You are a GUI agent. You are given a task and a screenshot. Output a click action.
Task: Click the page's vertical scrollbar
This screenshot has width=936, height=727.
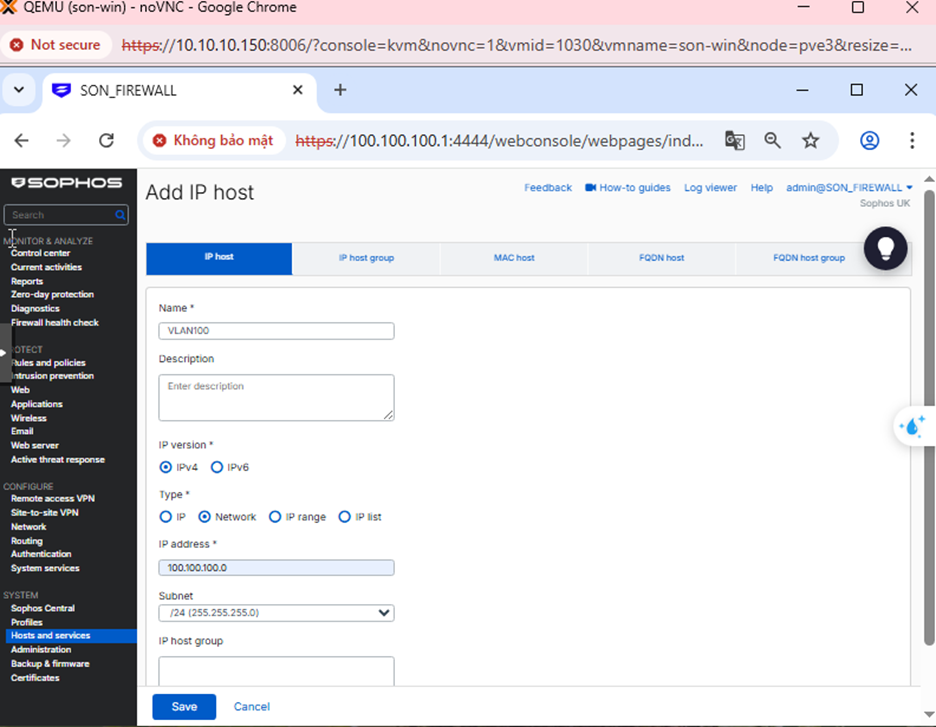pos(928,400)
